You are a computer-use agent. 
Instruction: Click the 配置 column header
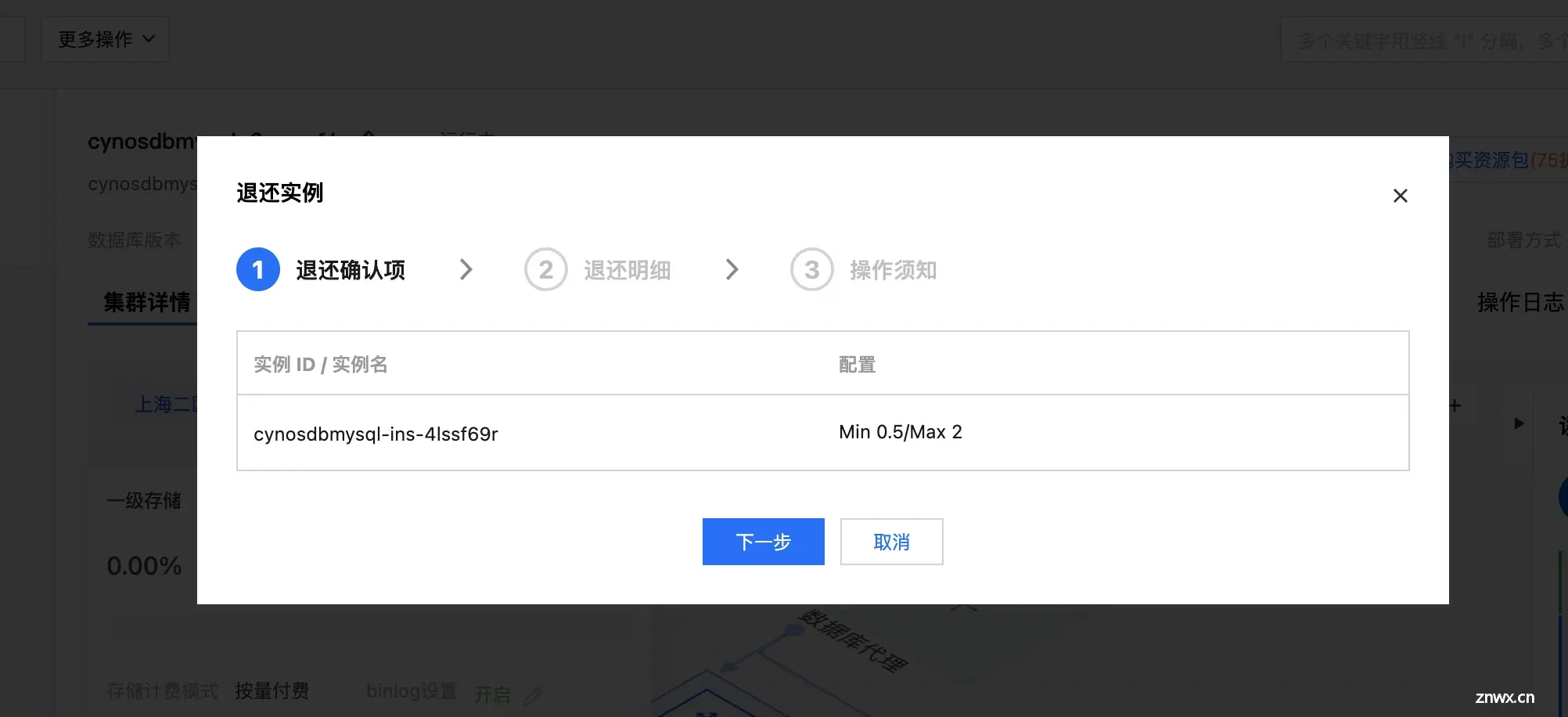pos(857,365)
